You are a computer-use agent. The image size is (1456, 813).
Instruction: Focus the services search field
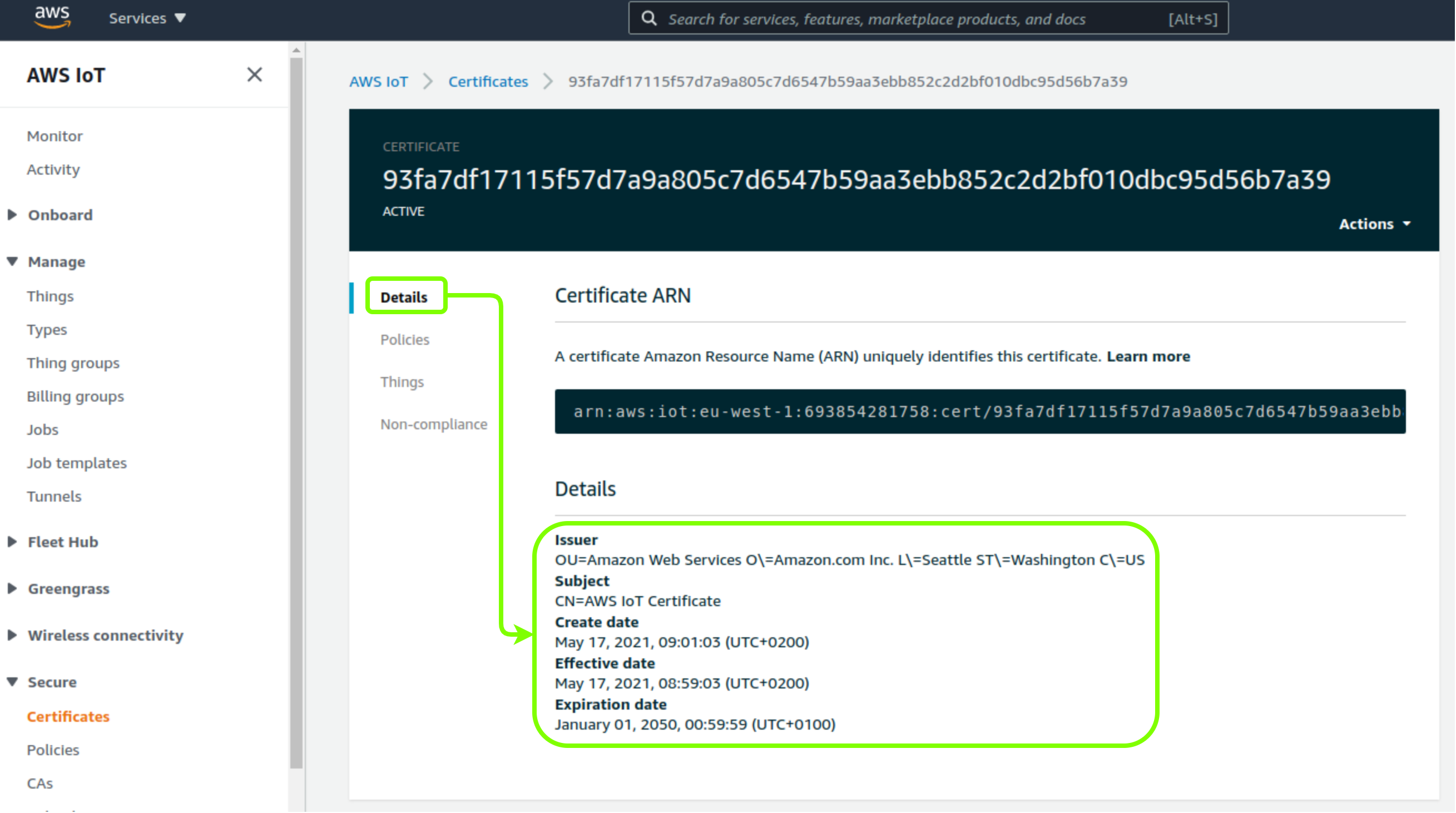928,19
